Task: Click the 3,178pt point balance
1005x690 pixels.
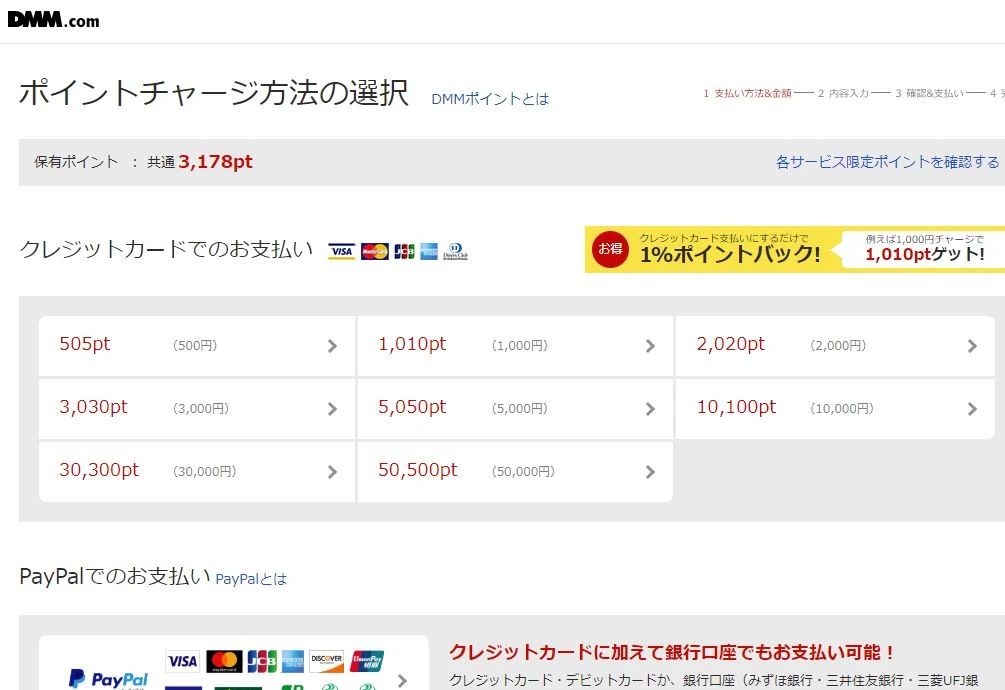Action: (215, 162)
